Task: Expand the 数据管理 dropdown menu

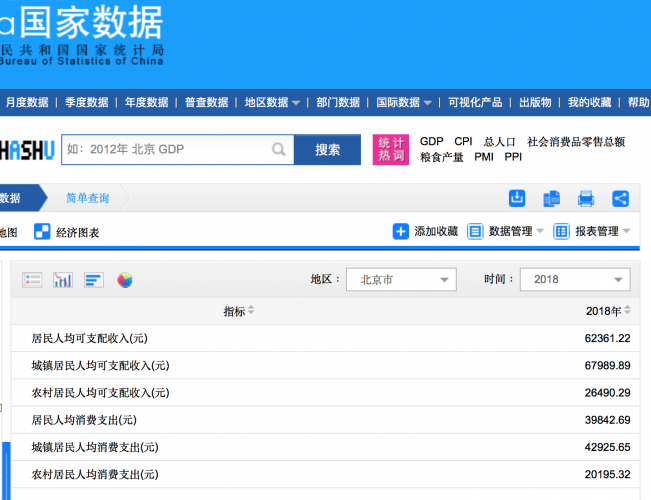Action: pyautogui.click(x=506, y=231)
